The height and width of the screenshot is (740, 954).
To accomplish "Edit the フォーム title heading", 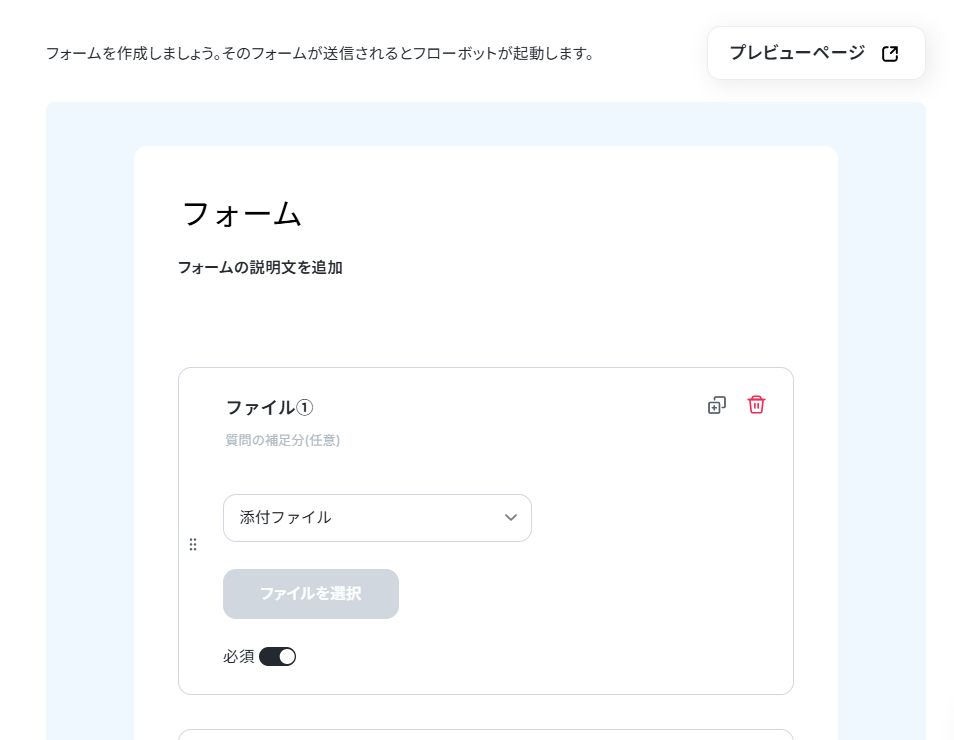I will [242, 215].
